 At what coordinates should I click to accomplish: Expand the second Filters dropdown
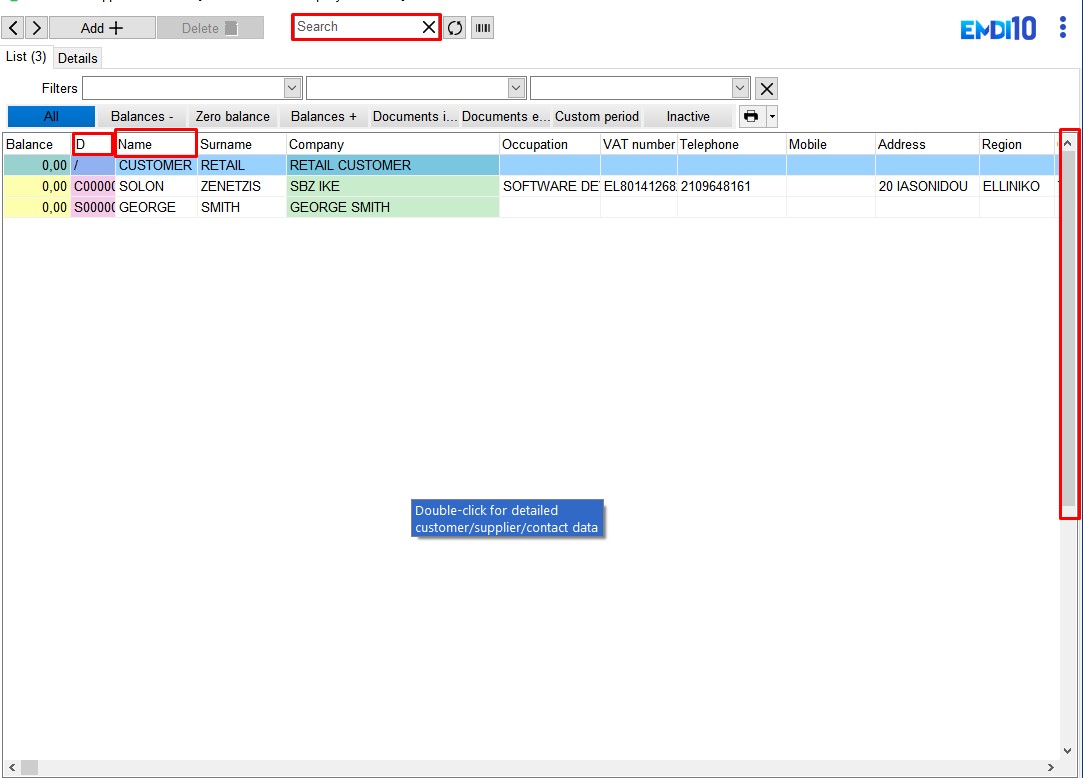[517, 89]
